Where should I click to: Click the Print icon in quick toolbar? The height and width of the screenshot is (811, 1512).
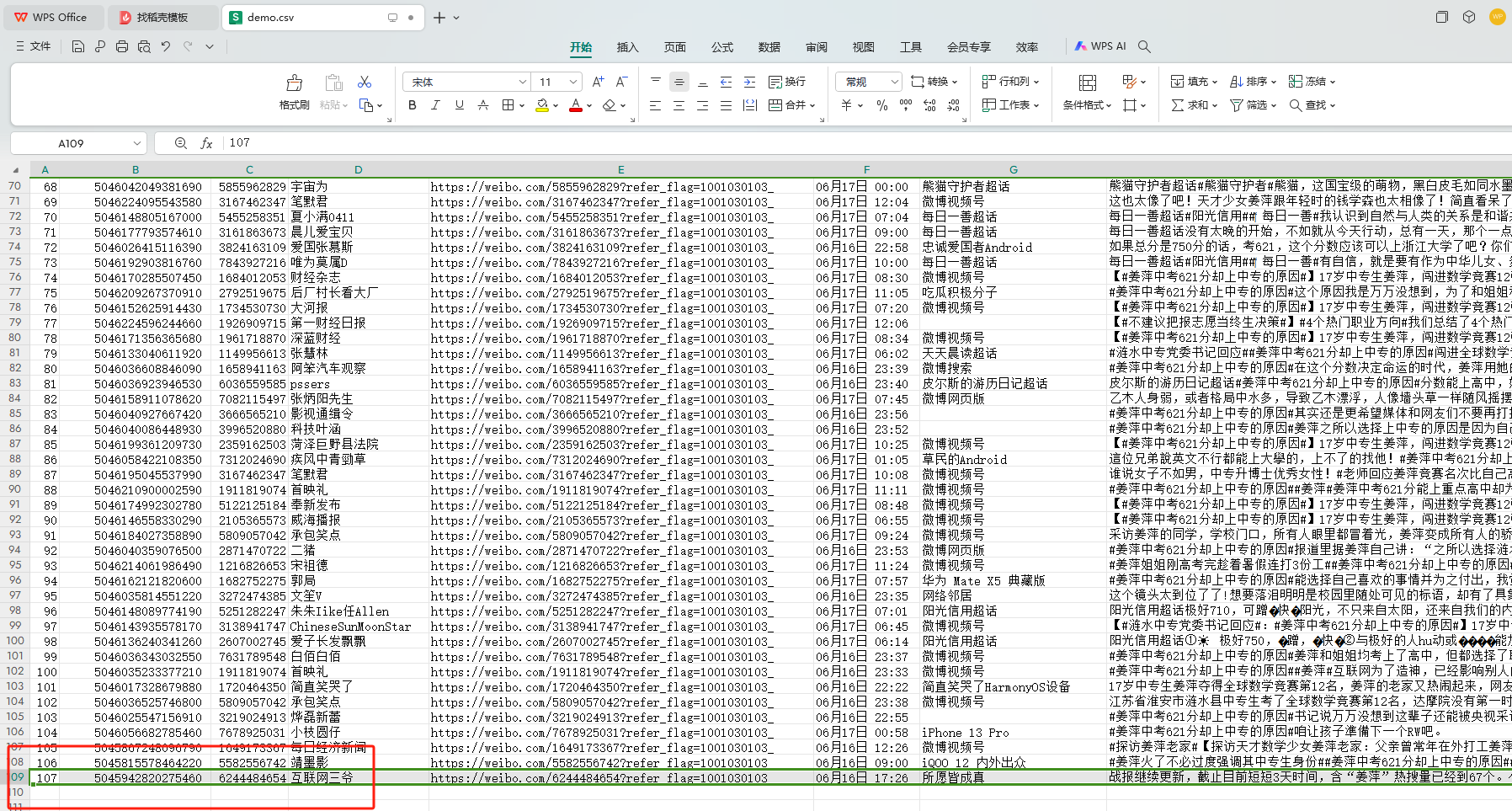coord(122,46)
